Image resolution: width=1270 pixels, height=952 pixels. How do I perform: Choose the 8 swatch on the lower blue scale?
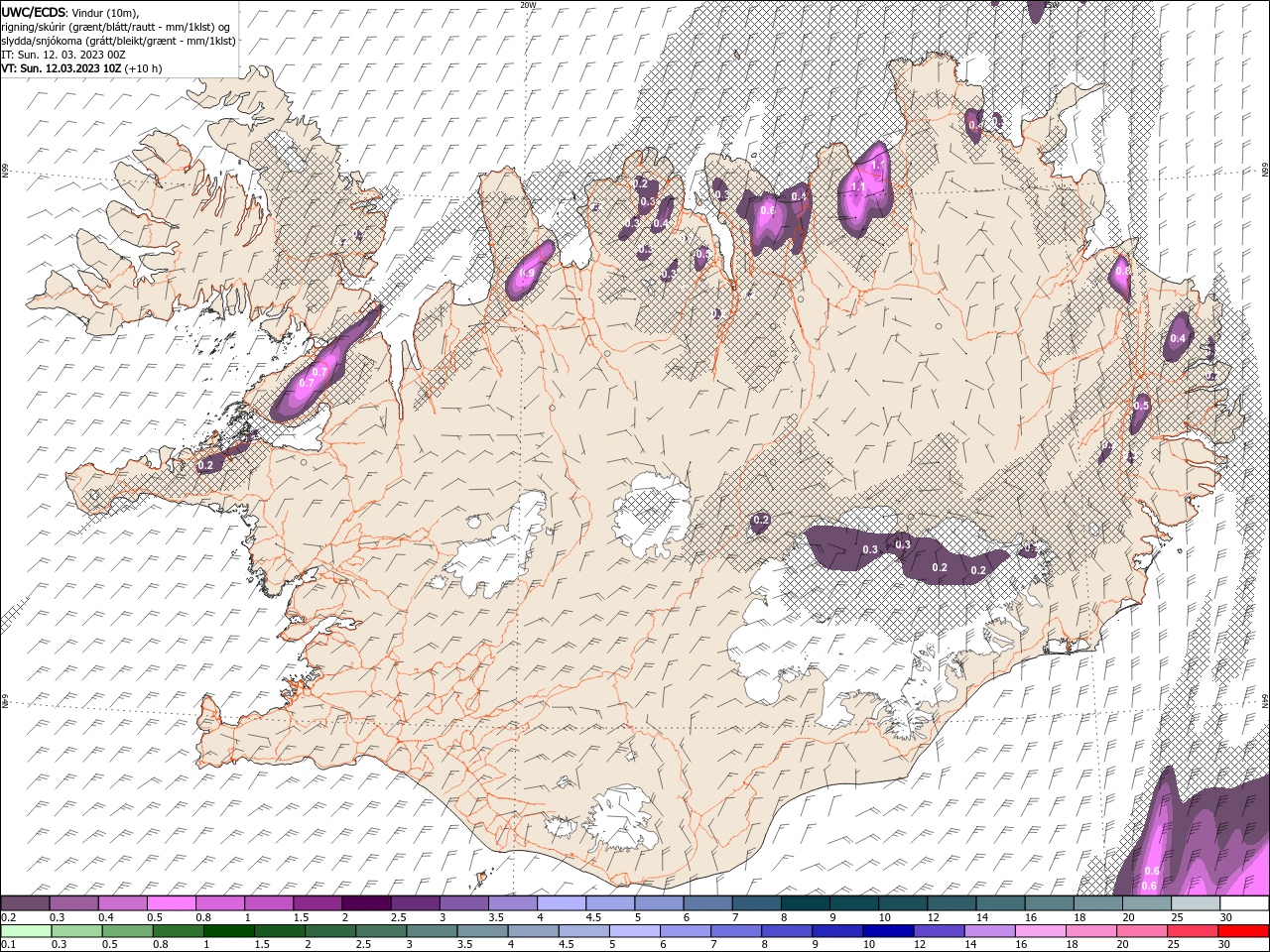click(x=787, y=931)
